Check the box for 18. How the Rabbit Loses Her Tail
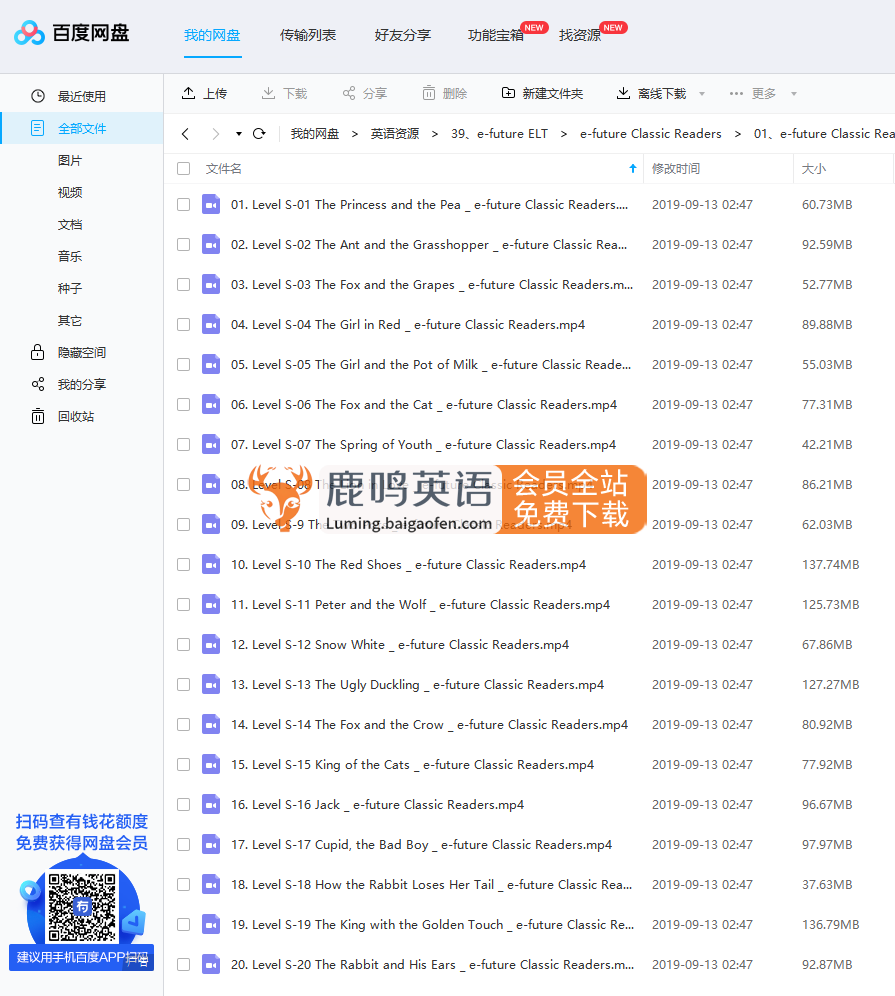895x996 pixels. click(x=184, y=885)
